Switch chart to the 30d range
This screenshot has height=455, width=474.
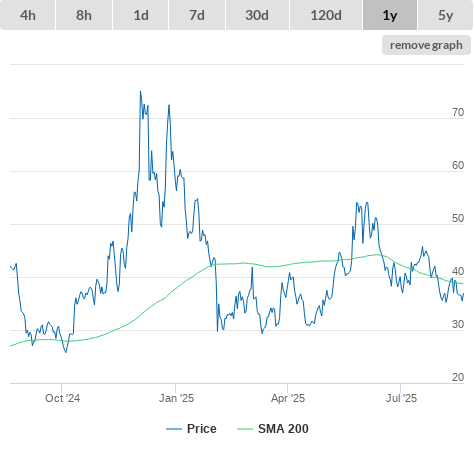click(x=257, y=15)
